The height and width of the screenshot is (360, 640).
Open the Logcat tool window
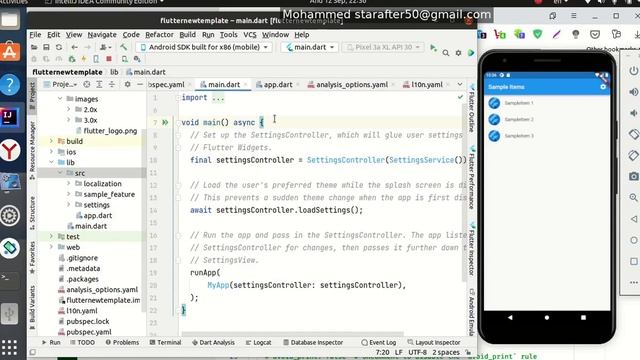click(258, 342)
